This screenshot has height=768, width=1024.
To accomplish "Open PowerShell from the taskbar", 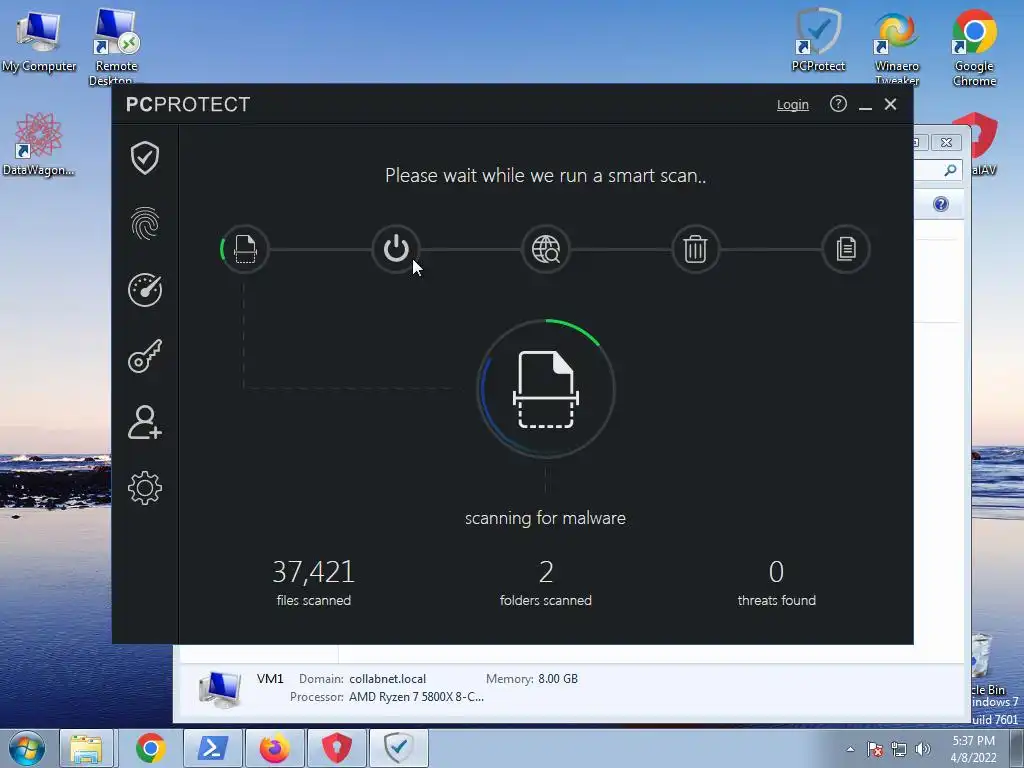I will coord(213,748).
